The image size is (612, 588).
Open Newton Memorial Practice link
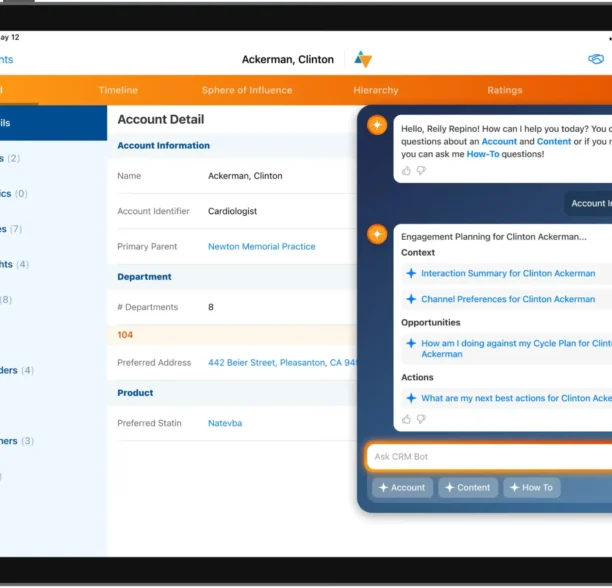pos(262,247)
